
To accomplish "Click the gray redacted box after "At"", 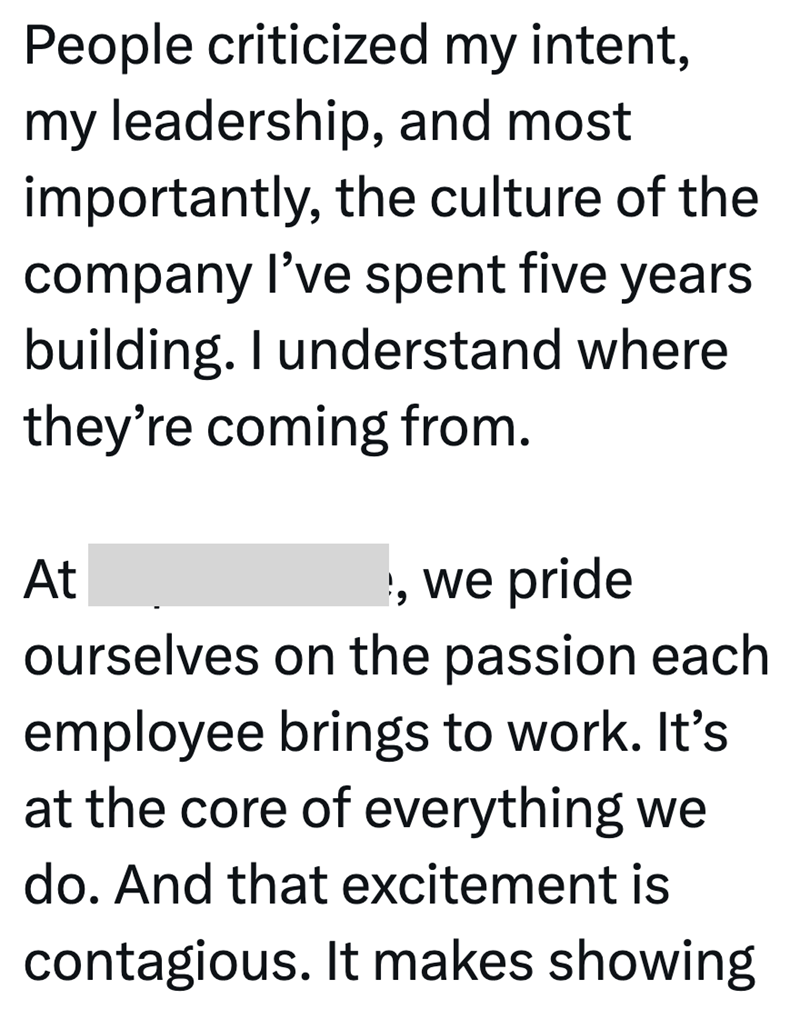I will pyautogui.click(x=238, y=575).
